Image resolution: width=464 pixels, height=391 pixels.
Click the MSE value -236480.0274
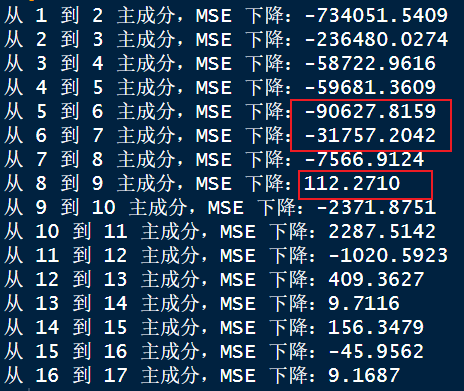click(376, 40)
